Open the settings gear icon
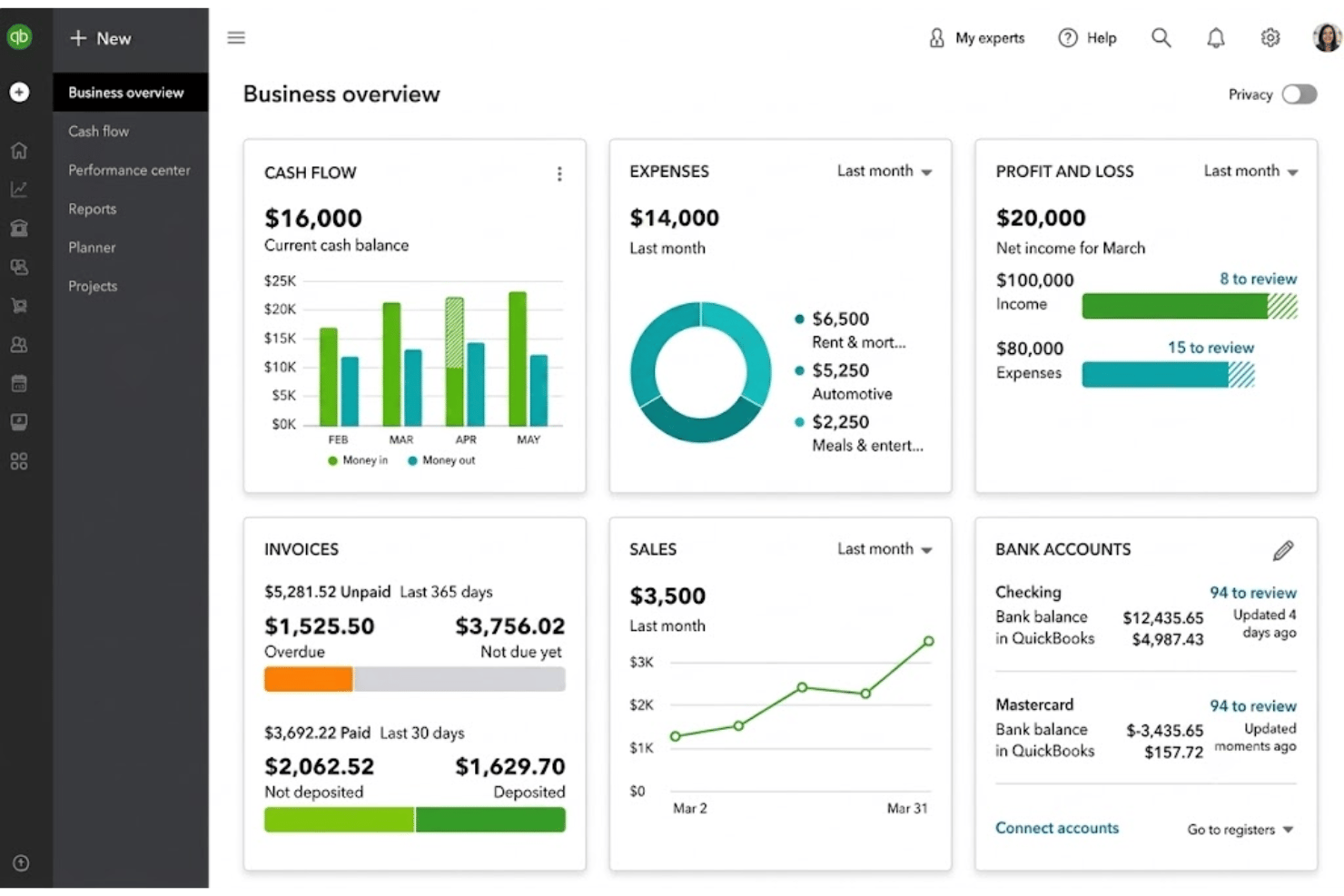This screenshot has height=896, width=1344. coord(1270,37)
